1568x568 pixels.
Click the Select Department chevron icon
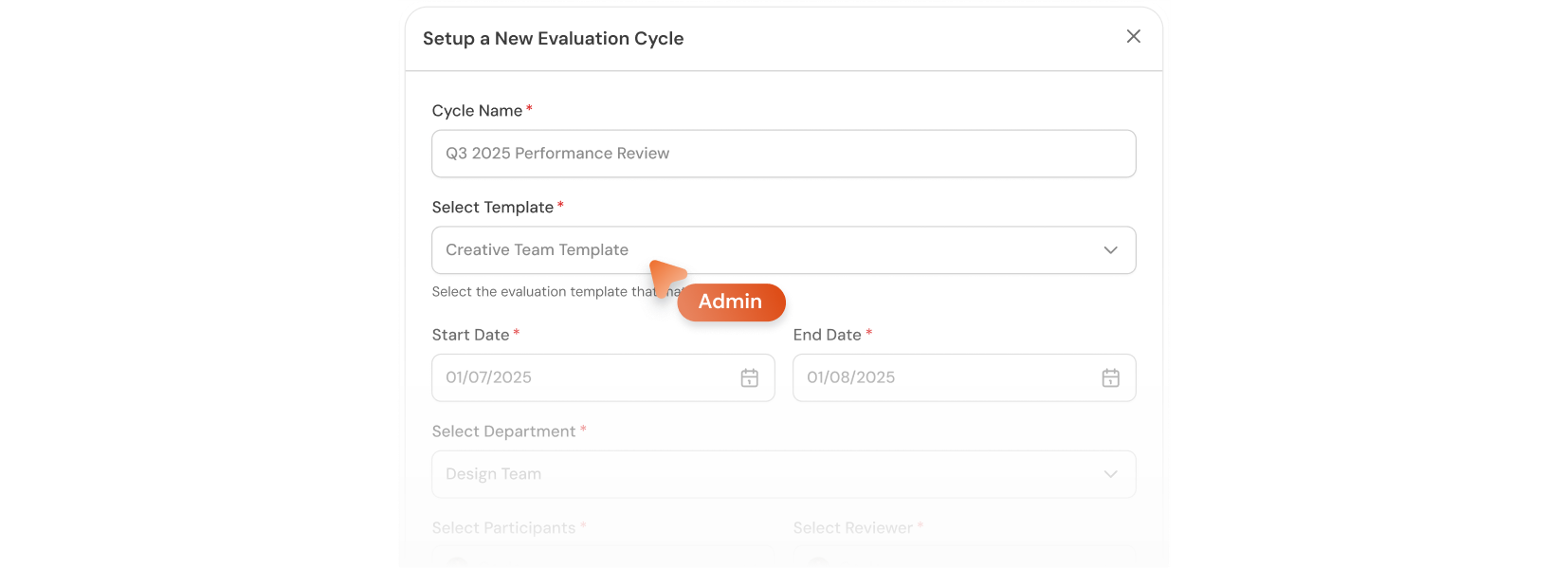[1110, 474]
